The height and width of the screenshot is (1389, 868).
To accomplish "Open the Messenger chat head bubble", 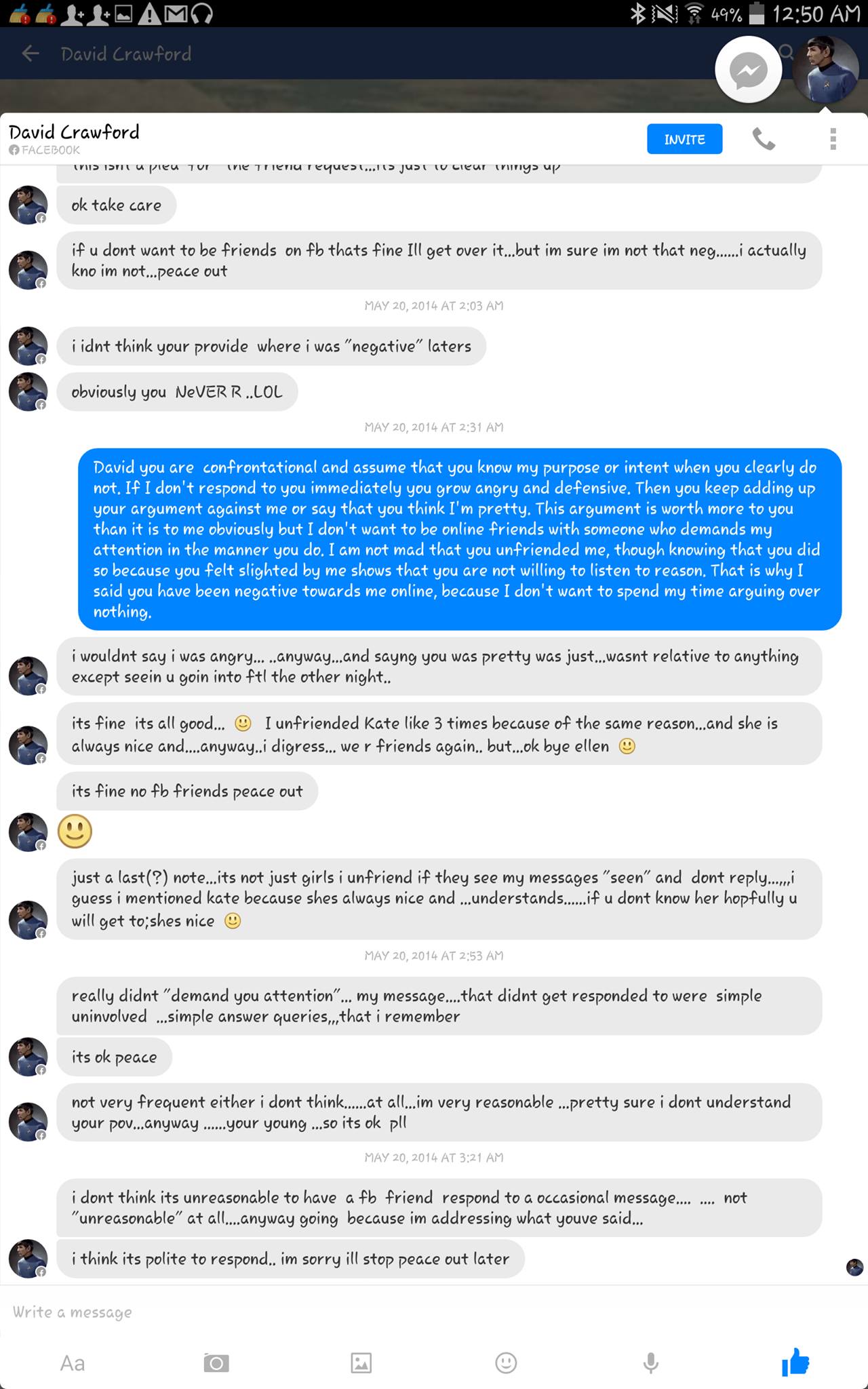I will coord(748,70).
